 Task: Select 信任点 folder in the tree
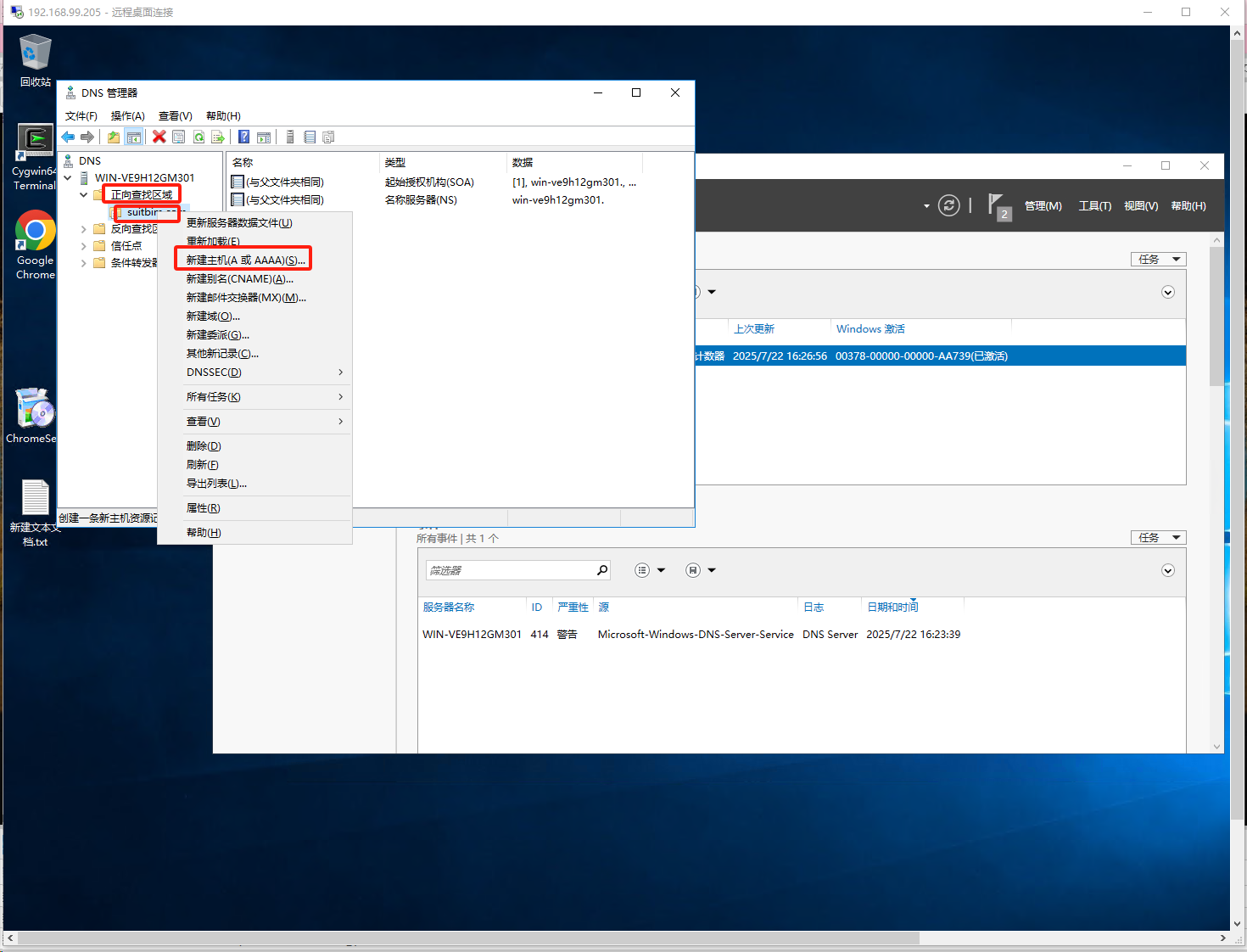click(x=126, y=245)
